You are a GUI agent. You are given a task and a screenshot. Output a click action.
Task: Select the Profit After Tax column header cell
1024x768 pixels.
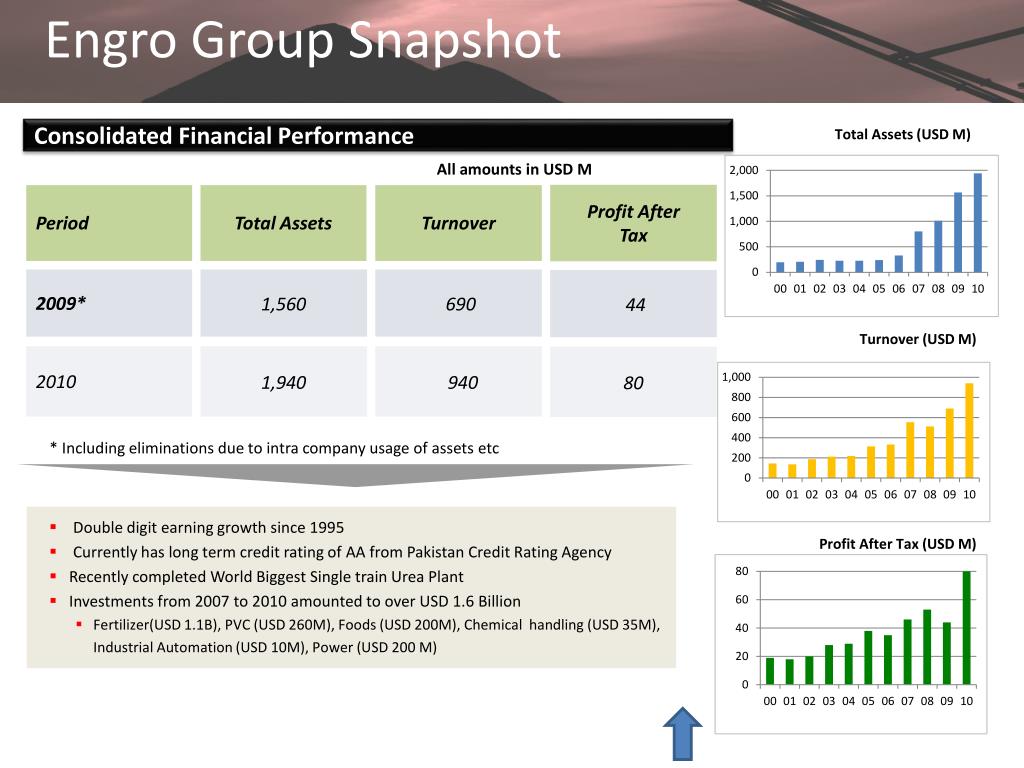(x=633, y=223)
